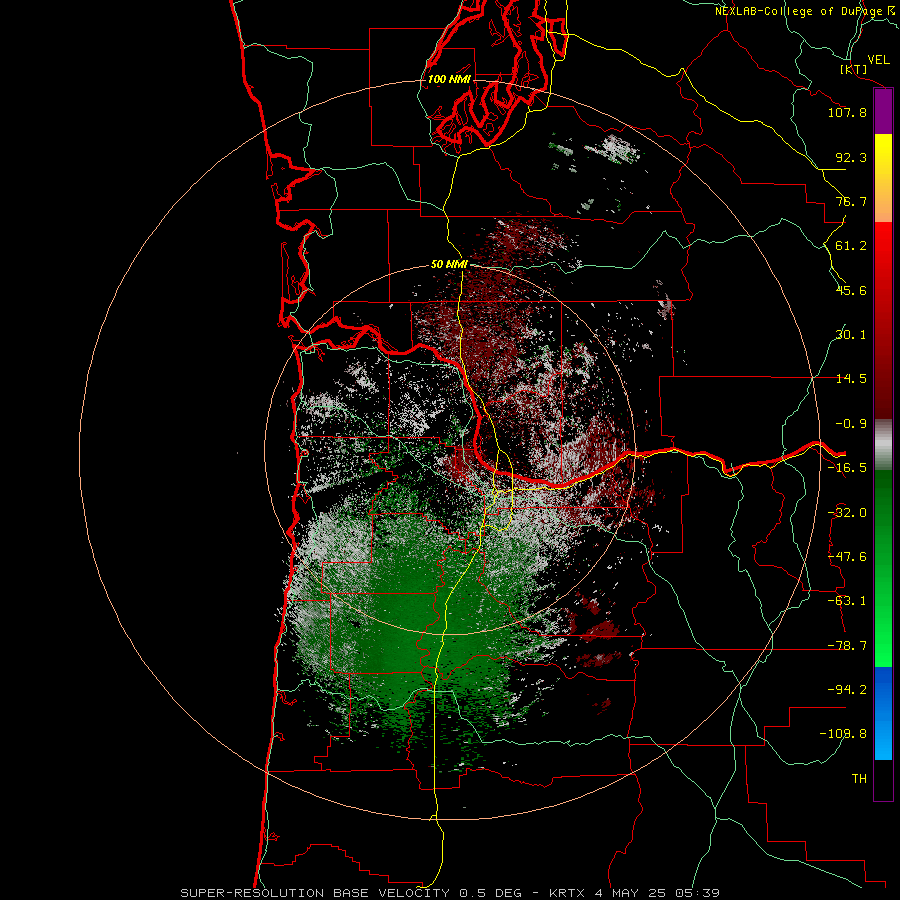The width and height of the screenshot is (900, 900).
Task: Select the 14.5 velocity scale value
Action: [851, 379]
